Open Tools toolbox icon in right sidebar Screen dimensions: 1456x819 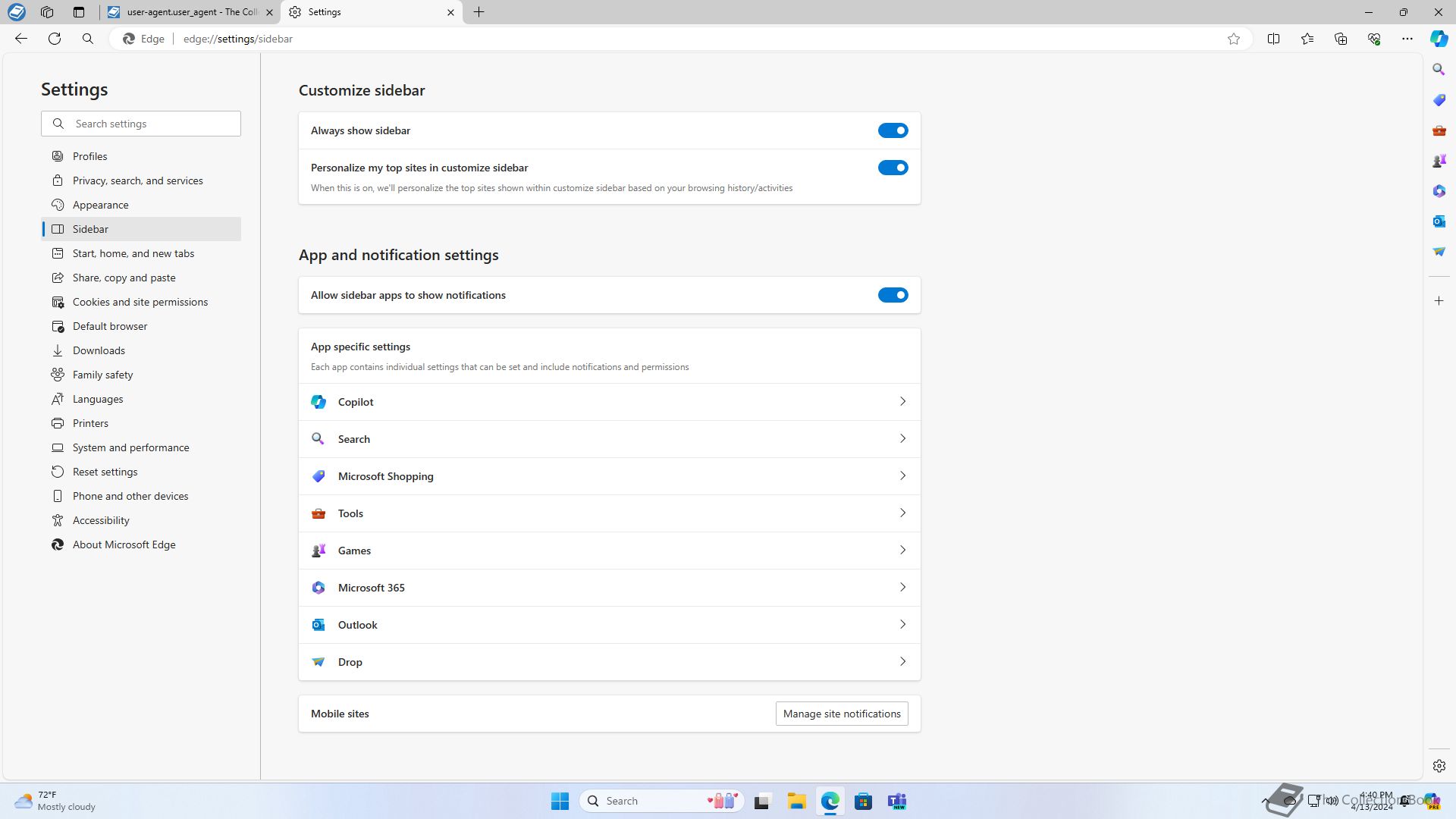click(x=1439, y=130)
